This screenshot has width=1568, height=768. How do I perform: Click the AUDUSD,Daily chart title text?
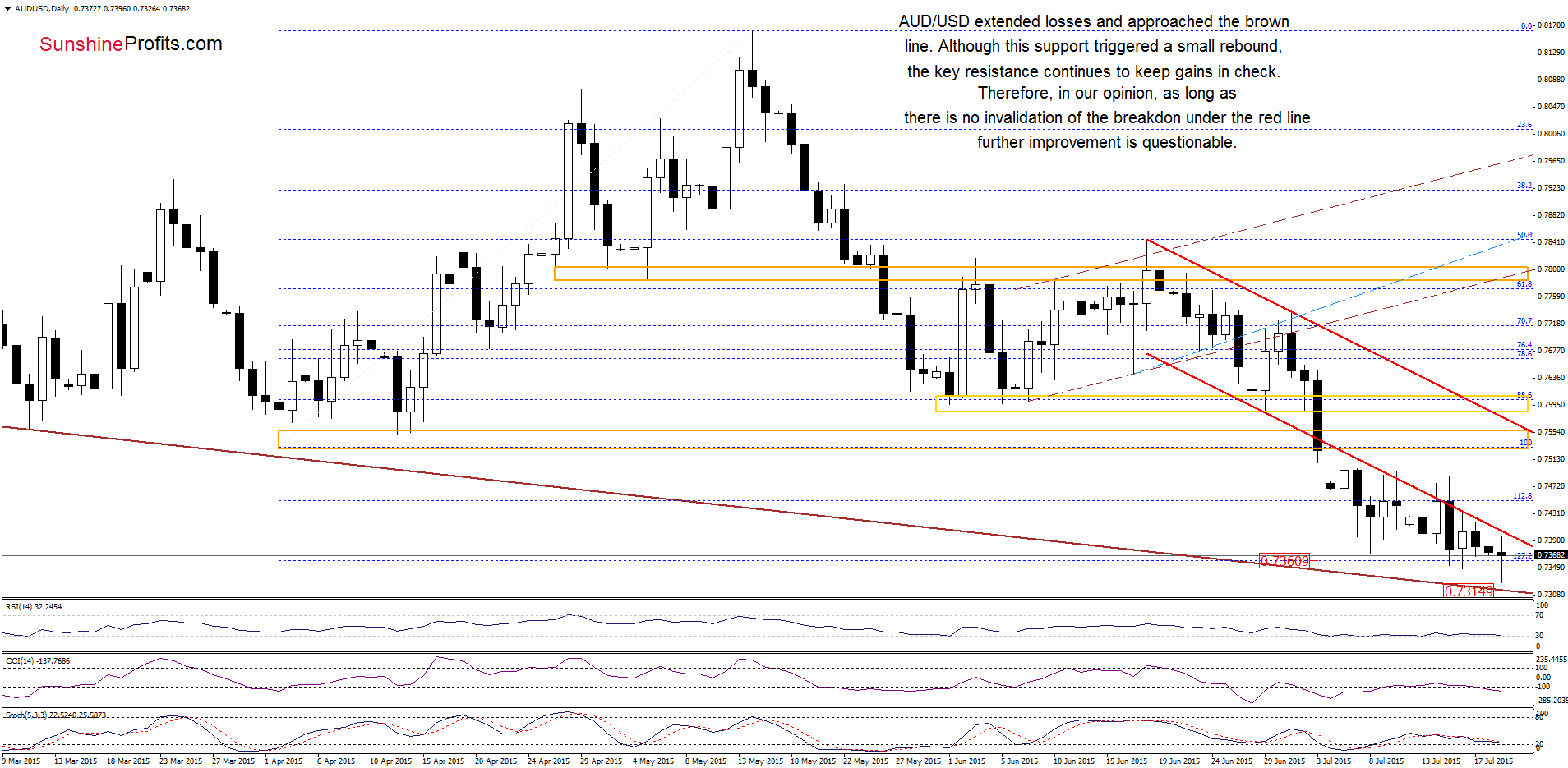coord(42,9)
